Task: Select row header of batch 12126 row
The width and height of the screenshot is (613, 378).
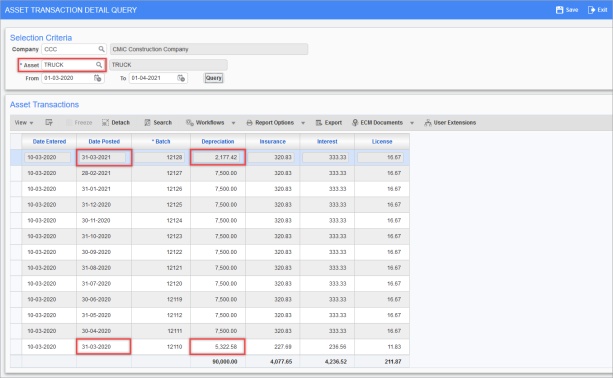Action: pos(16,189)
